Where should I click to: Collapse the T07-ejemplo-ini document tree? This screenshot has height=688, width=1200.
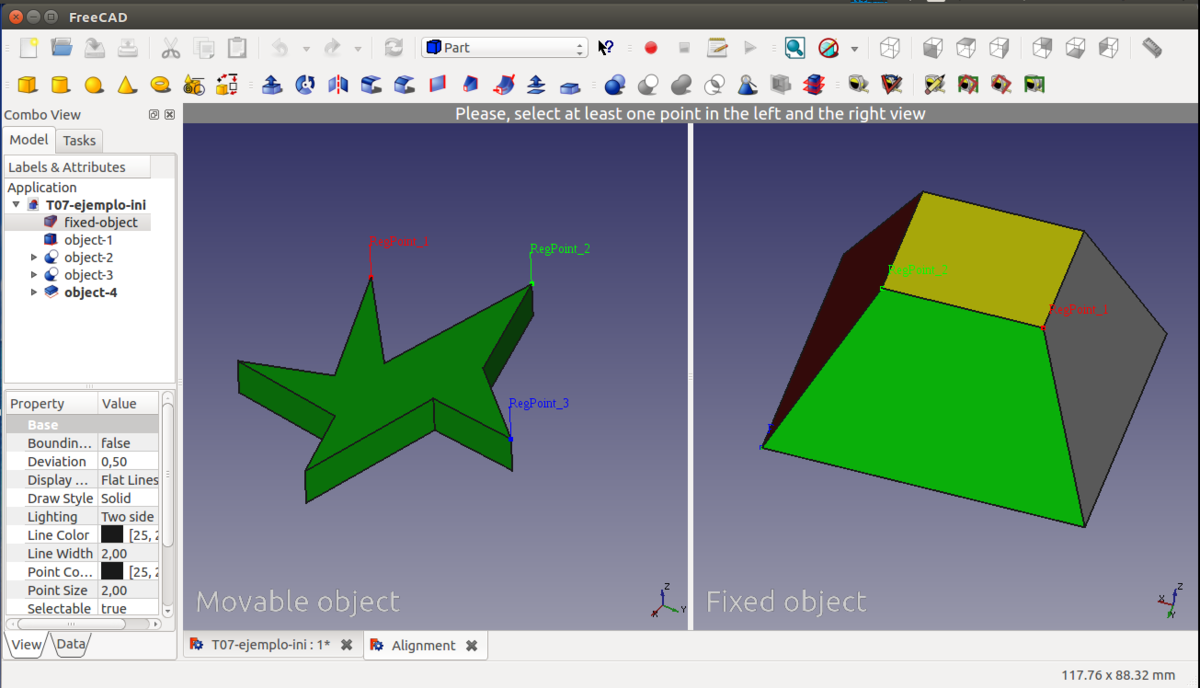pos(16,205)
